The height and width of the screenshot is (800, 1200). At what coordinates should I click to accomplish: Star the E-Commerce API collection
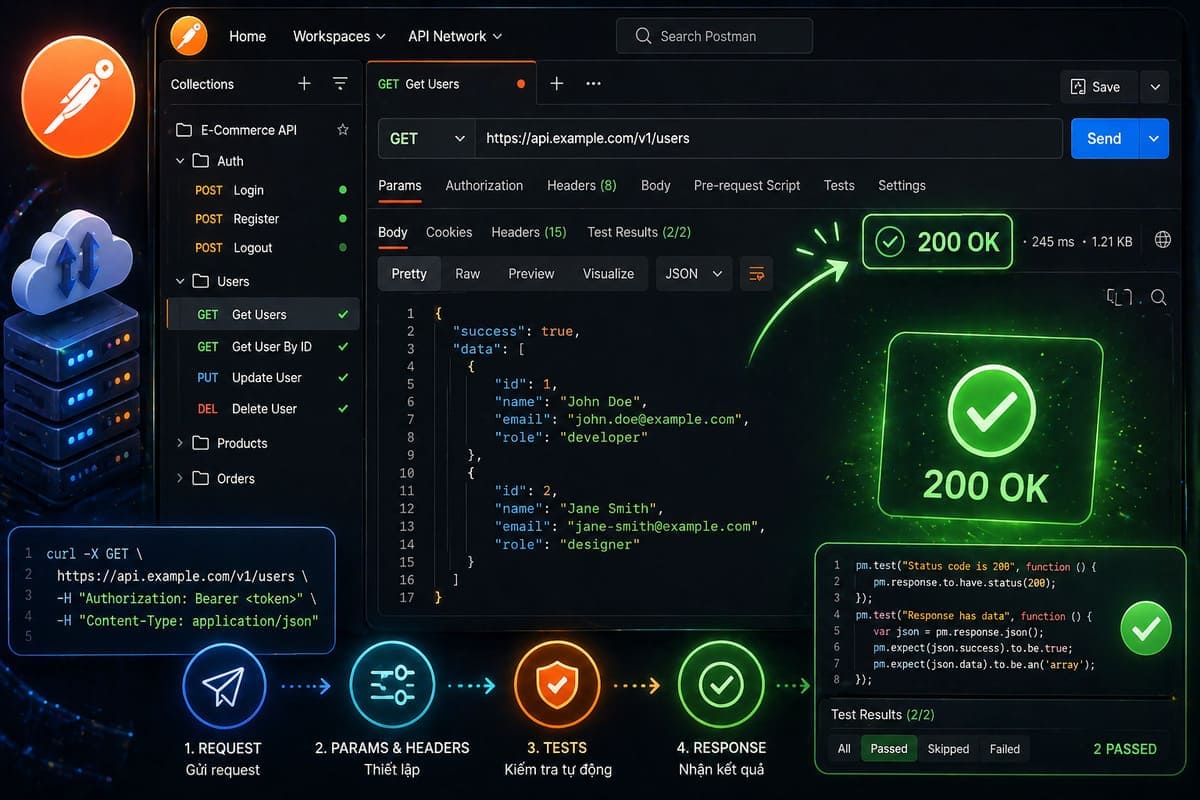click(343, 130)
